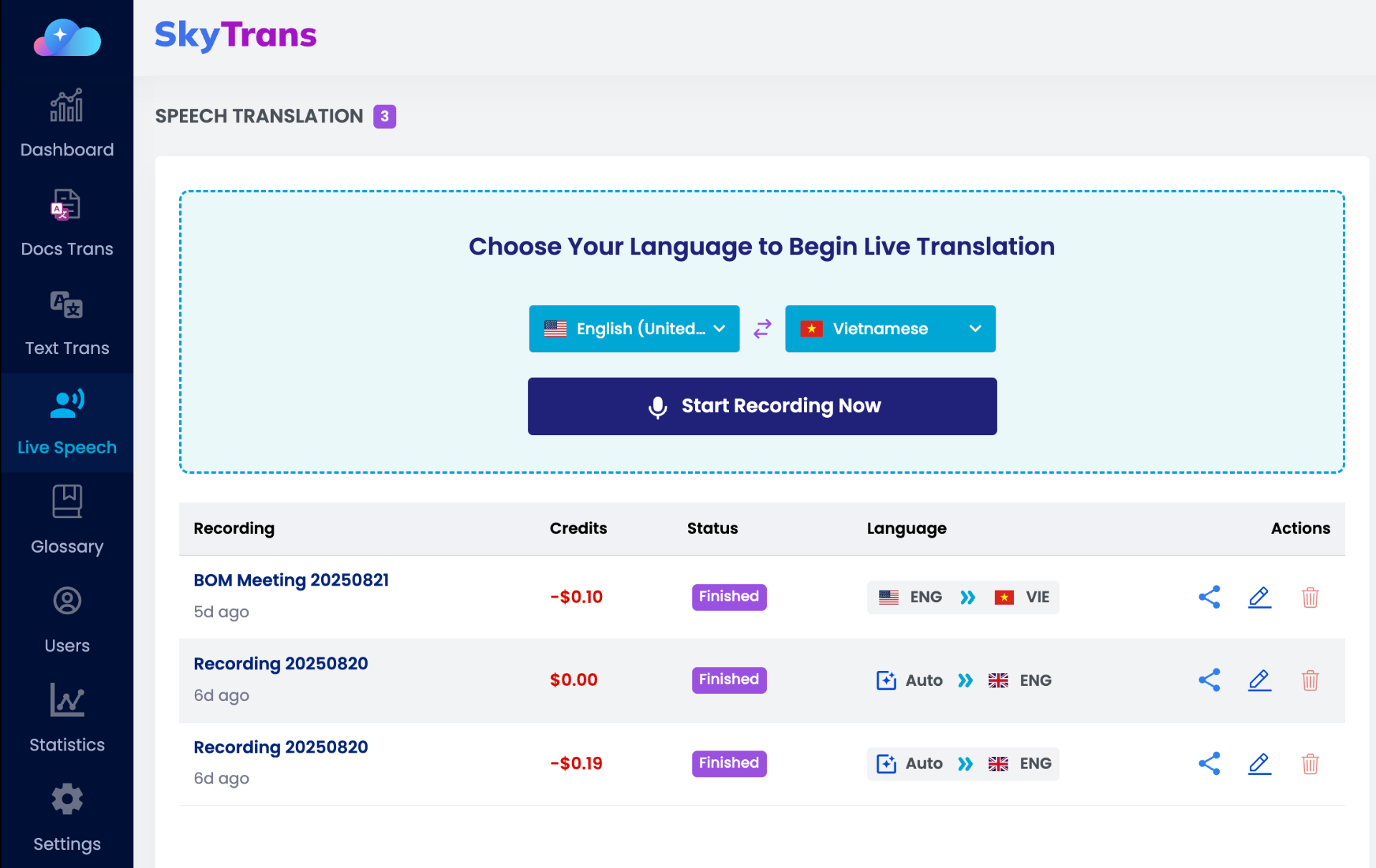Share the last Recording 20250820 entry

[1209, 763]
